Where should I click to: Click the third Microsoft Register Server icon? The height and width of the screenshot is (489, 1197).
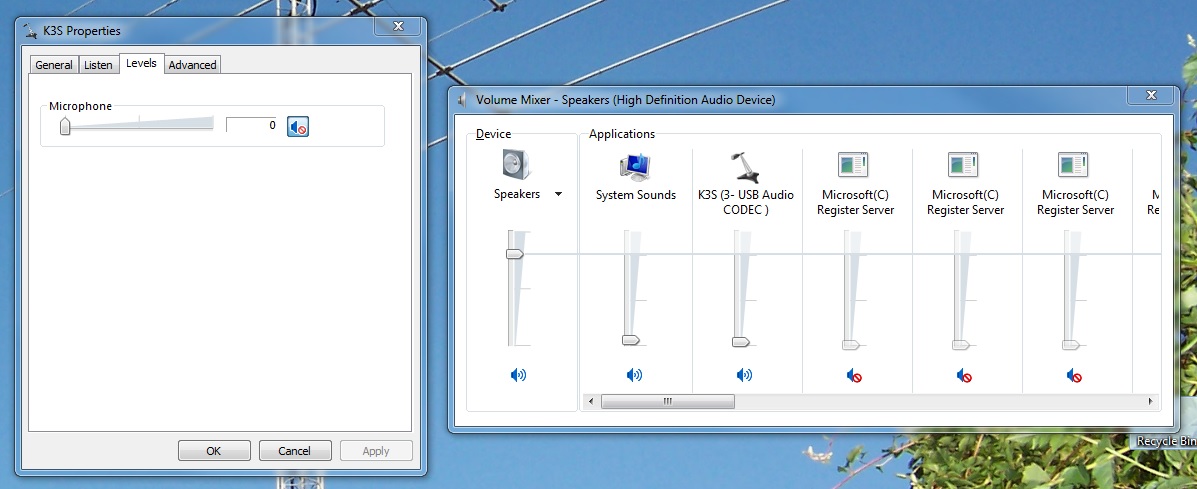coord(1074,166)
